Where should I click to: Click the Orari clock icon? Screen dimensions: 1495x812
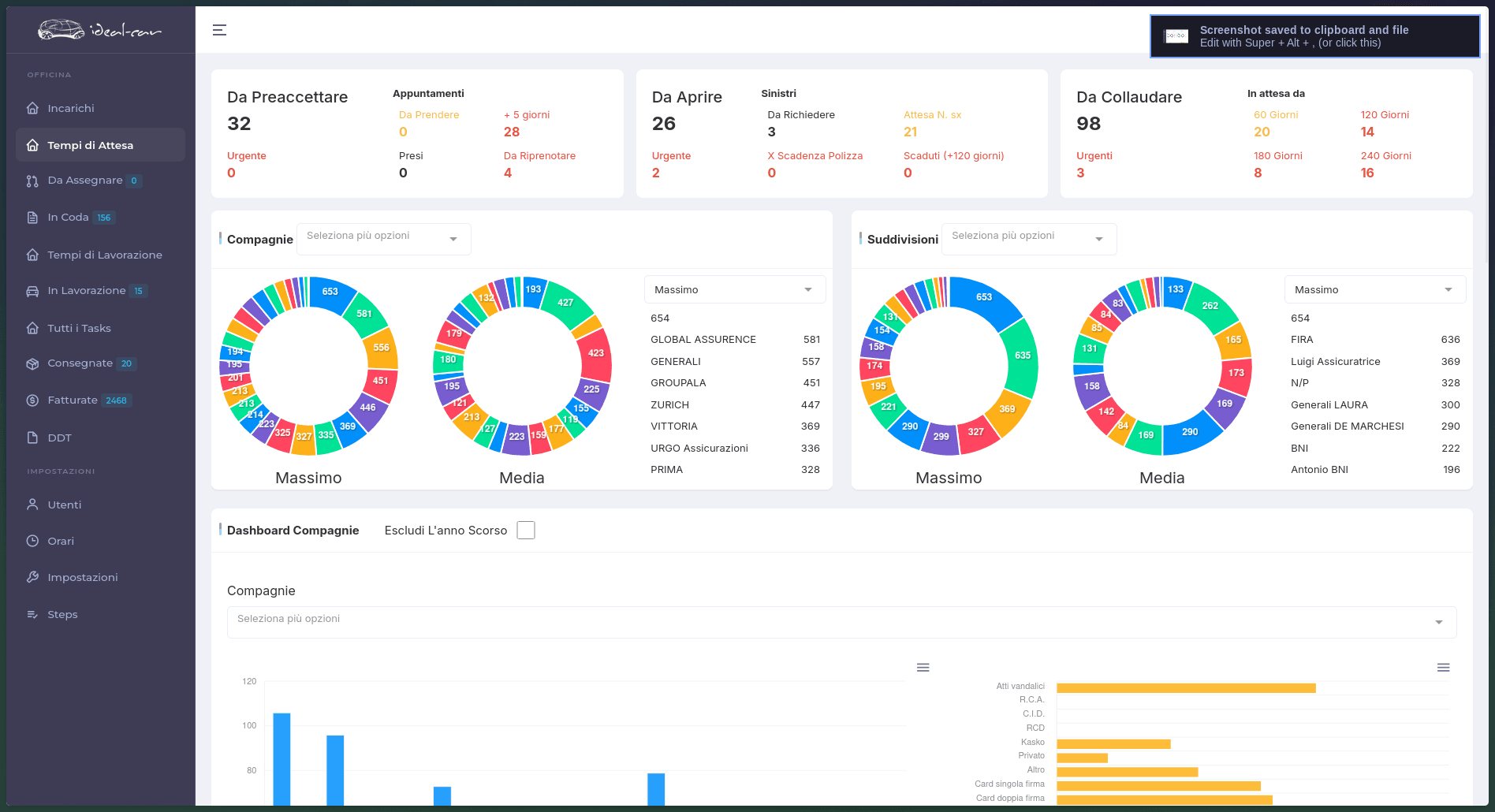point(32,541)
